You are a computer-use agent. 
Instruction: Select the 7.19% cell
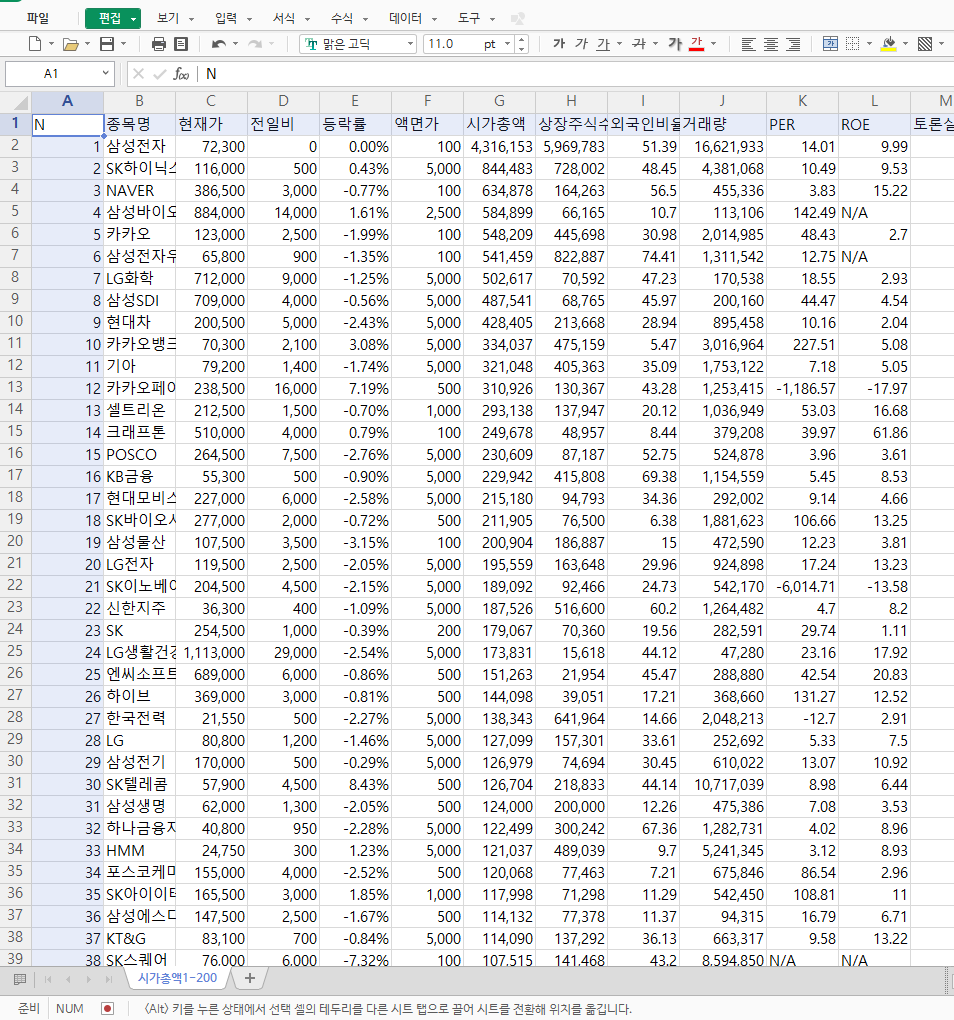point(355,388)
